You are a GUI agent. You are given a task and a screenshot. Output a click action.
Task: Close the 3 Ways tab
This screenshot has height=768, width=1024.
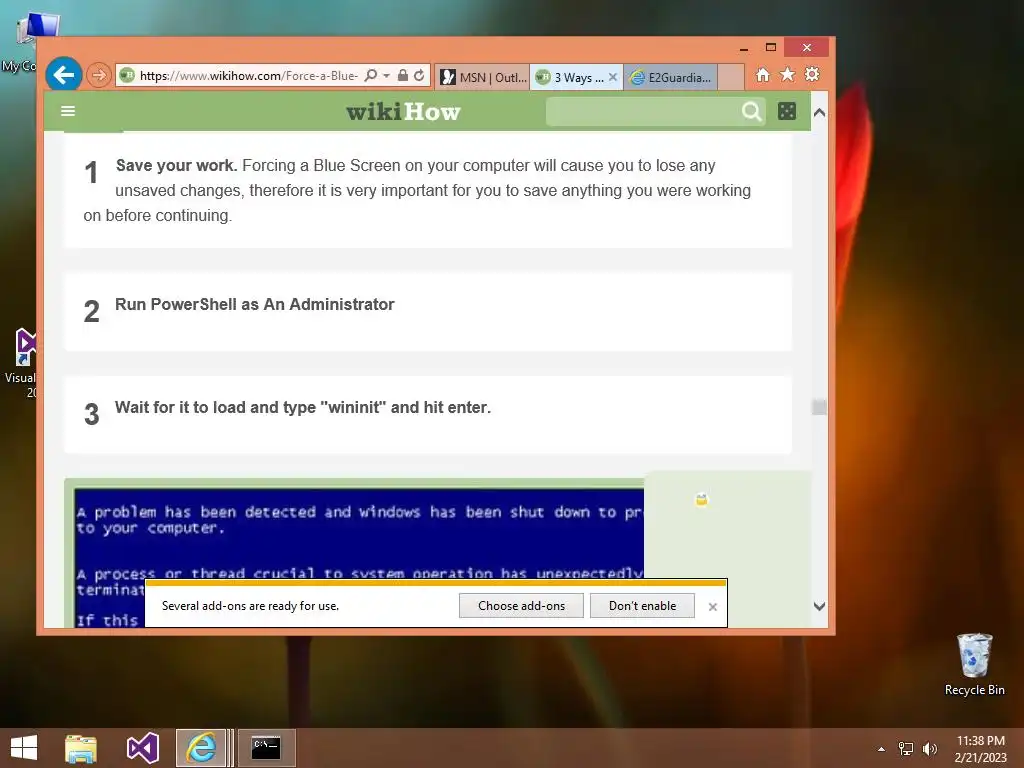[613, 77]
